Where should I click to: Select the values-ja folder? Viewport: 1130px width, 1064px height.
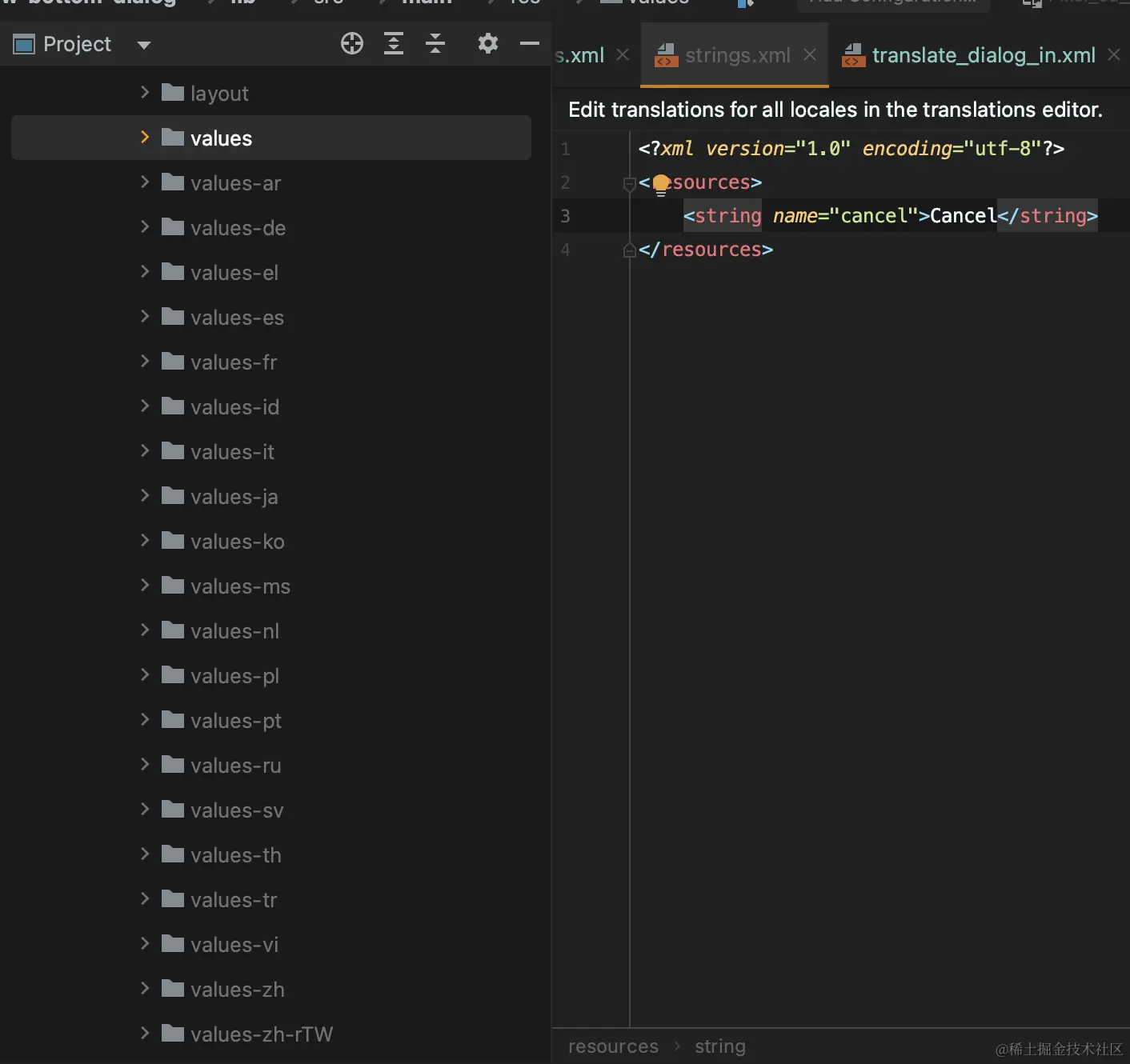point(234,497)
